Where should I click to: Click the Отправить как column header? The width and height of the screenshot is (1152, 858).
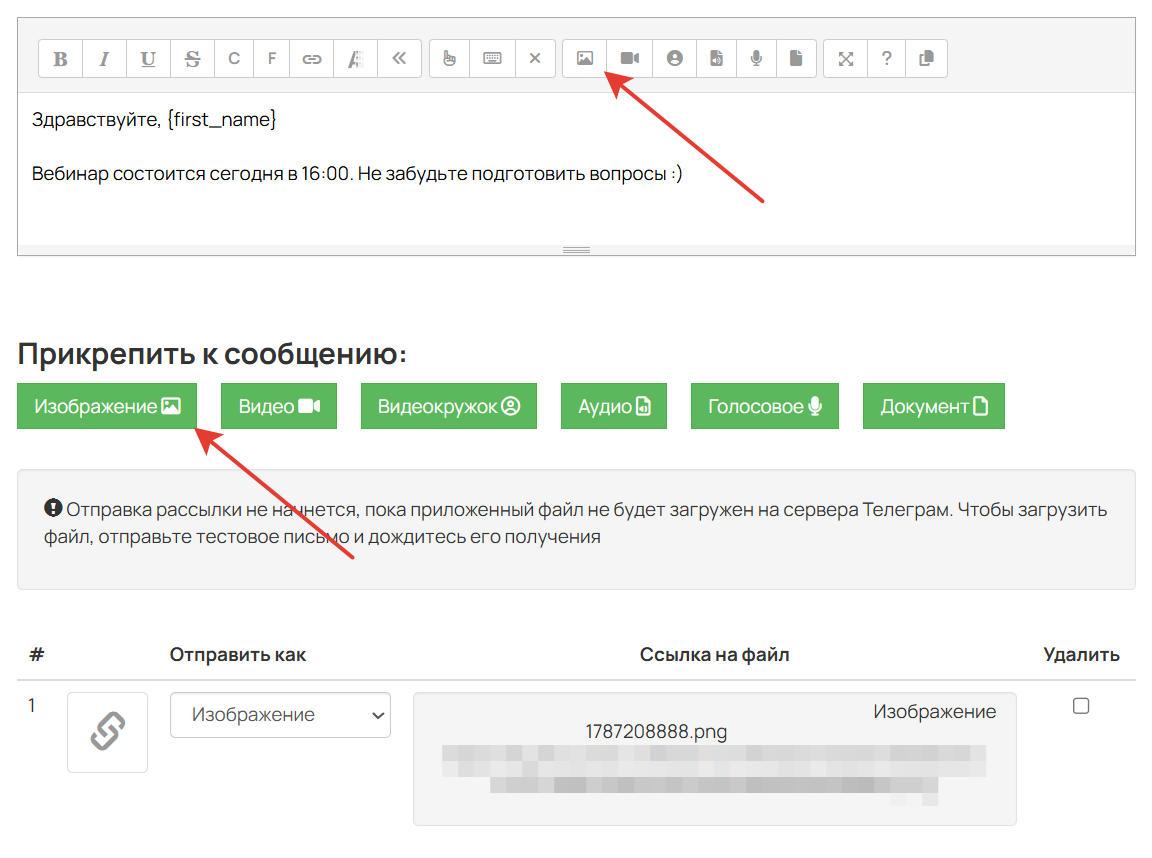tap(238, 655)
